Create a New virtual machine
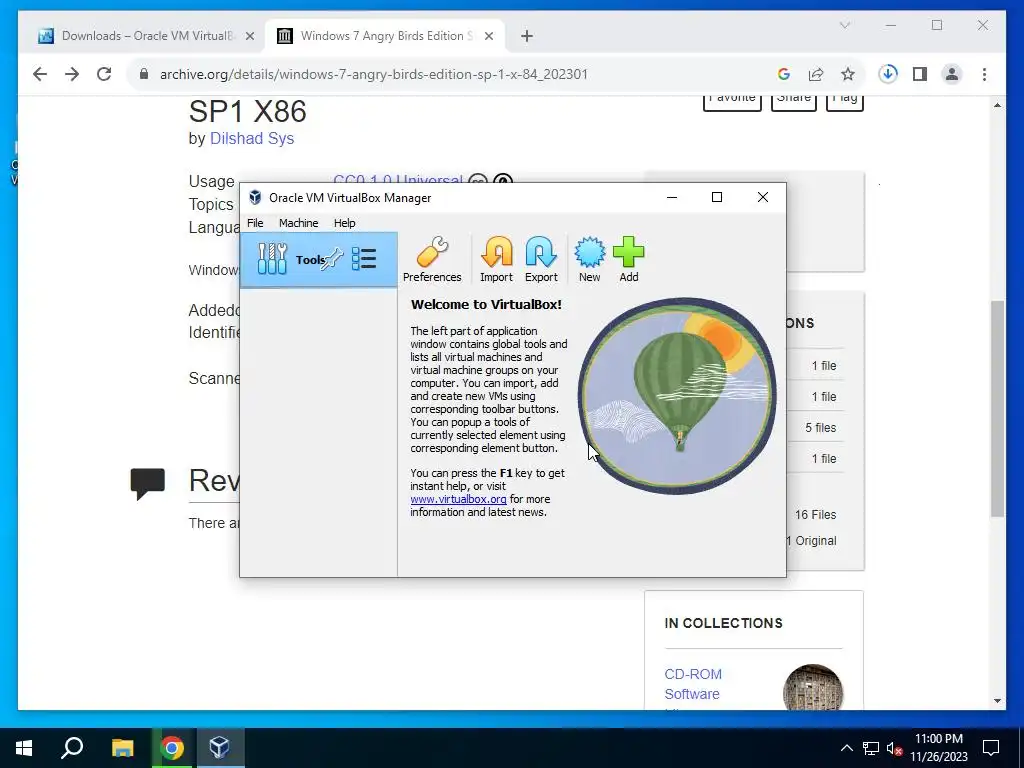The height and width of the screenshot is (768, 1024). point(589,259)
